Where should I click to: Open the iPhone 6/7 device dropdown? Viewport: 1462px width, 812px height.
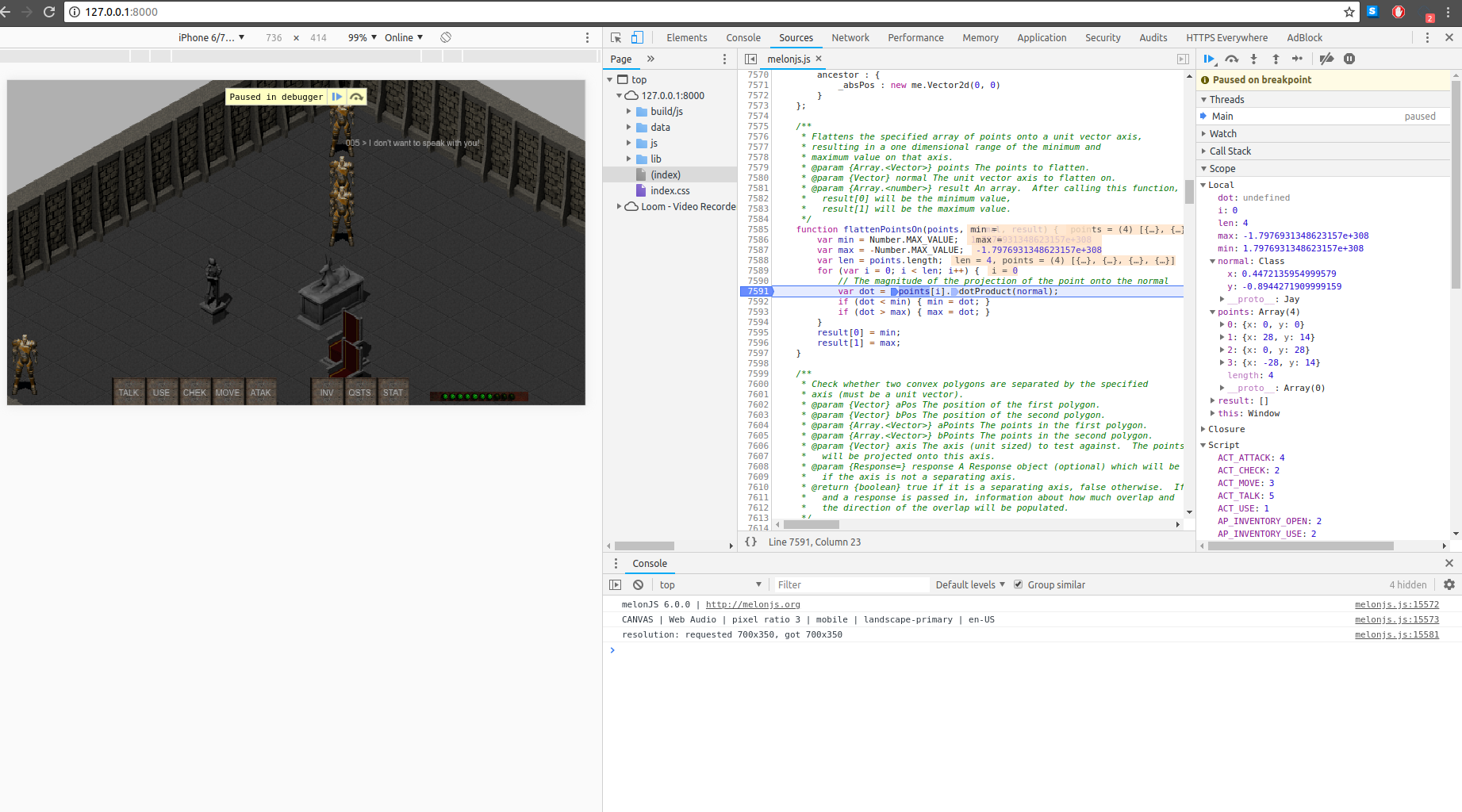211,37
